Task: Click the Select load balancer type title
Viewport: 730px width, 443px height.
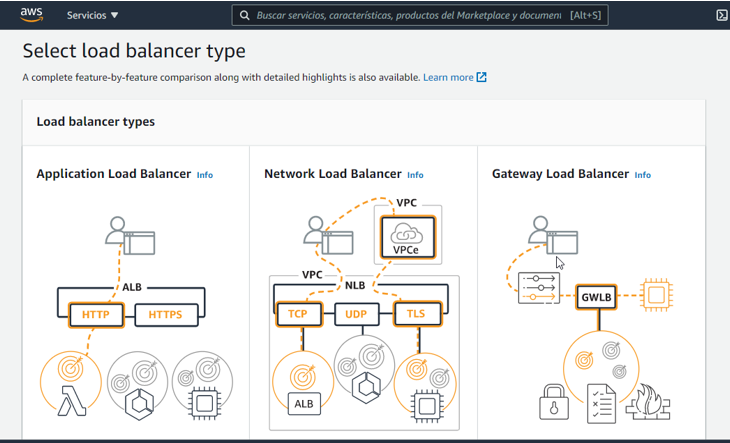Action: click(x=134, y=51)
